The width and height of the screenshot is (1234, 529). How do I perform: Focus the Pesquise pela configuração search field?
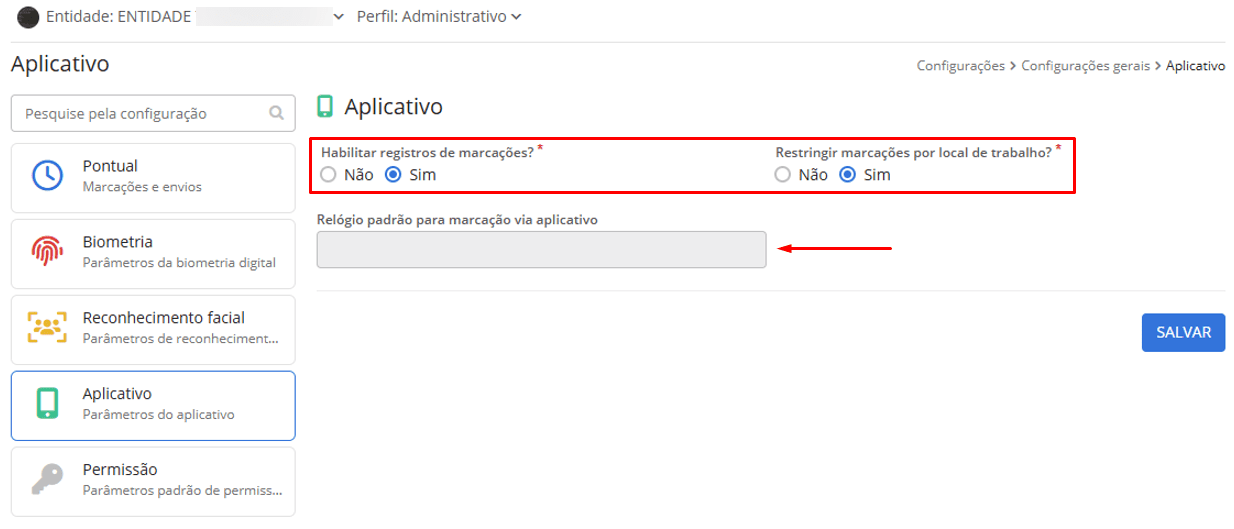[140, 114]
